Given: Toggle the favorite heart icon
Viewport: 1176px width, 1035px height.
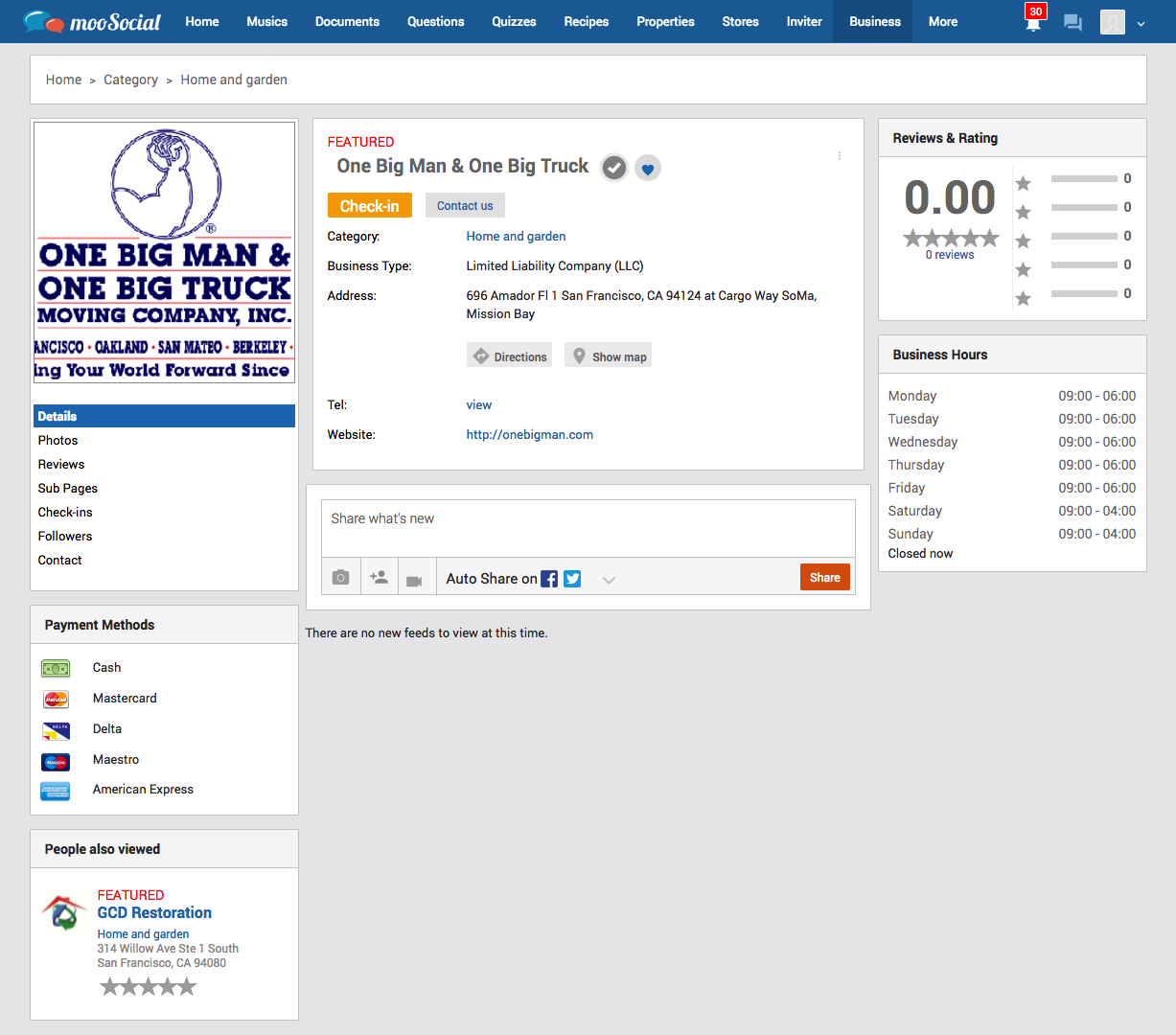Looking at the screenshot, I should (x=648, y=168).
